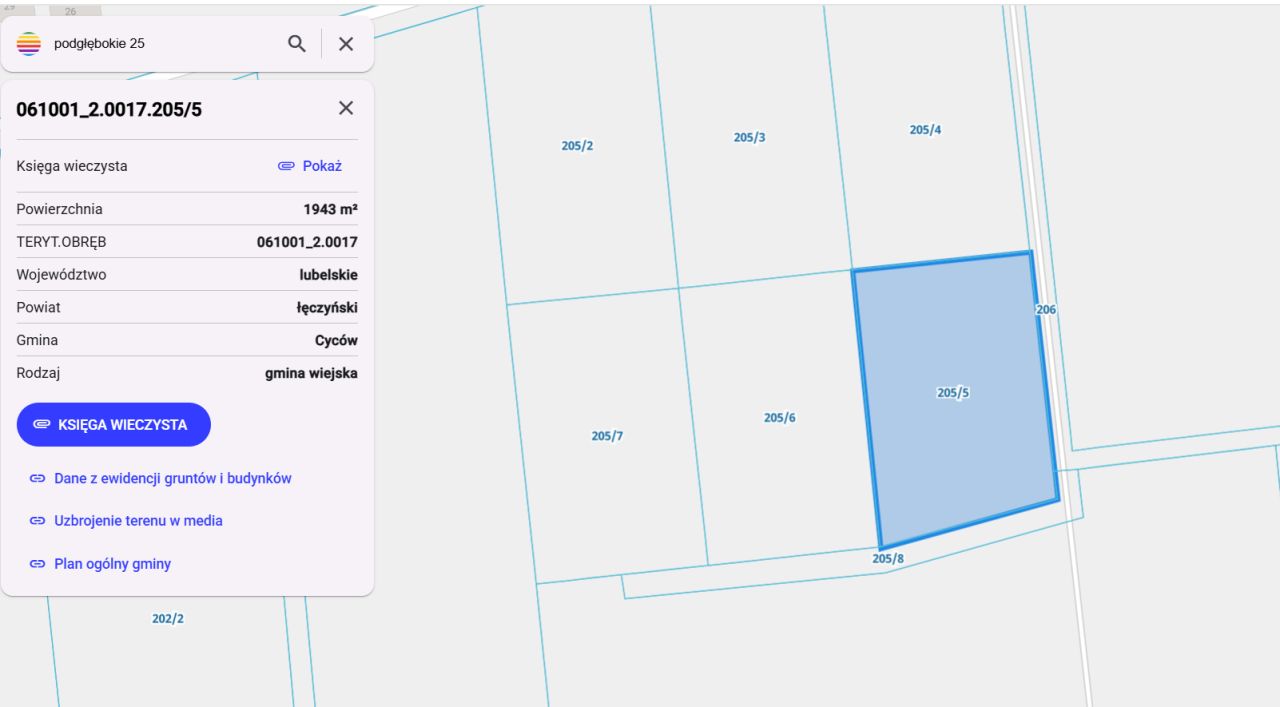Clear the search field with X
Screen dimensions: 1280x707
point(346,43)
